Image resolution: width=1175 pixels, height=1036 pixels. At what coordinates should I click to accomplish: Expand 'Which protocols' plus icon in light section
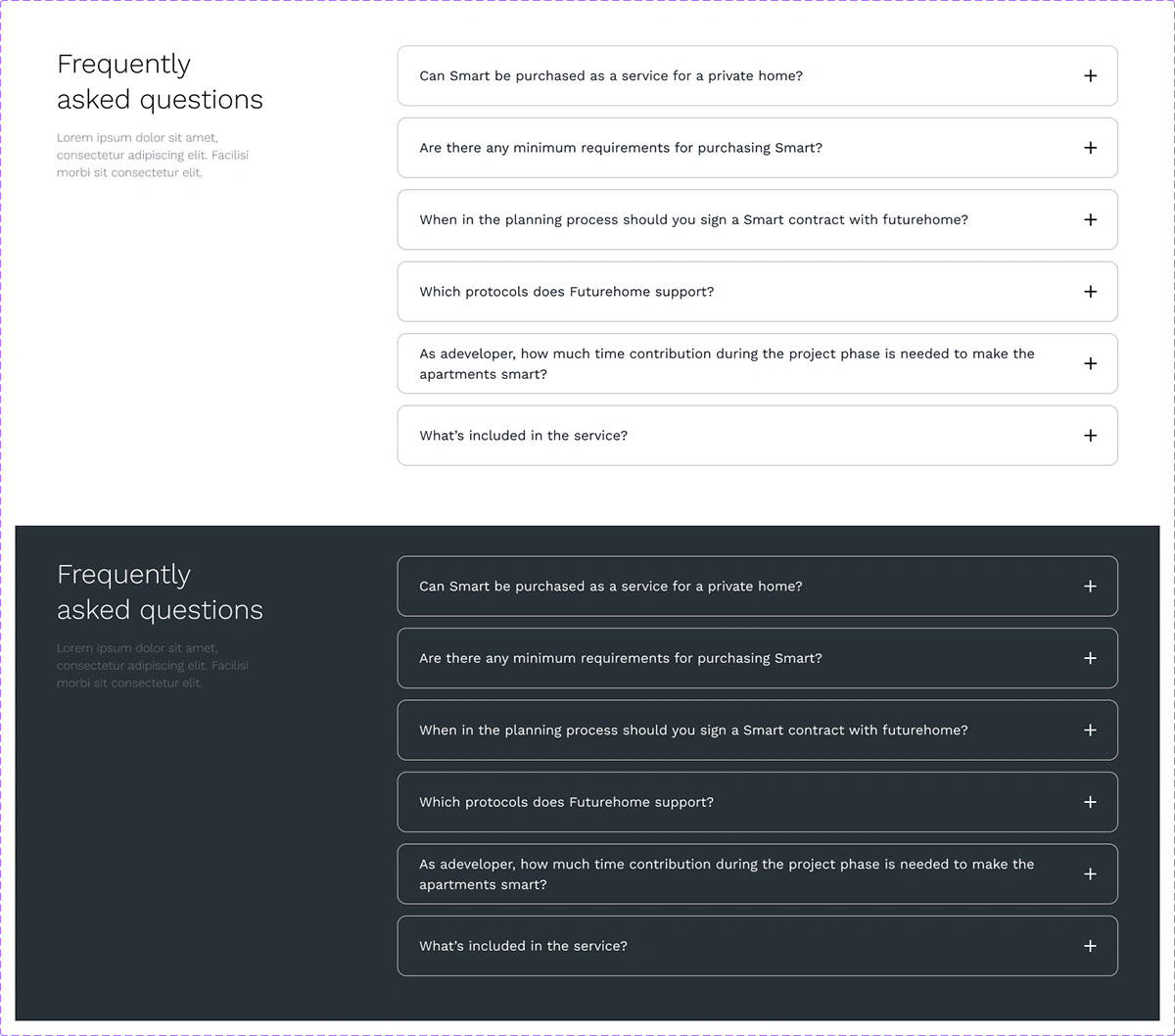pyautogui.click(x=1090, y=292)
